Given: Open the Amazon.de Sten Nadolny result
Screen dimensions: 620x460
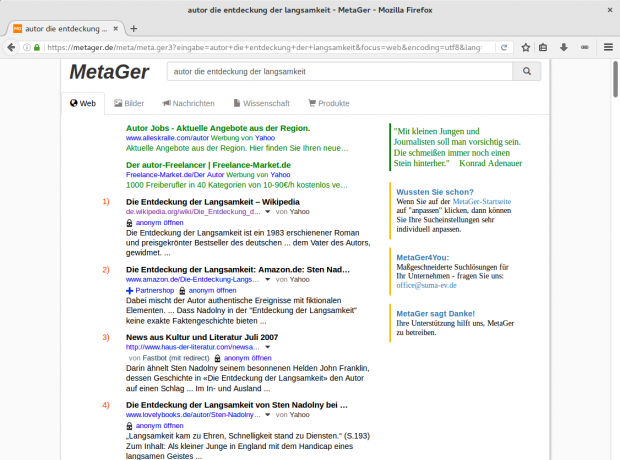Looking at the screenshot, I should [238, 270].
